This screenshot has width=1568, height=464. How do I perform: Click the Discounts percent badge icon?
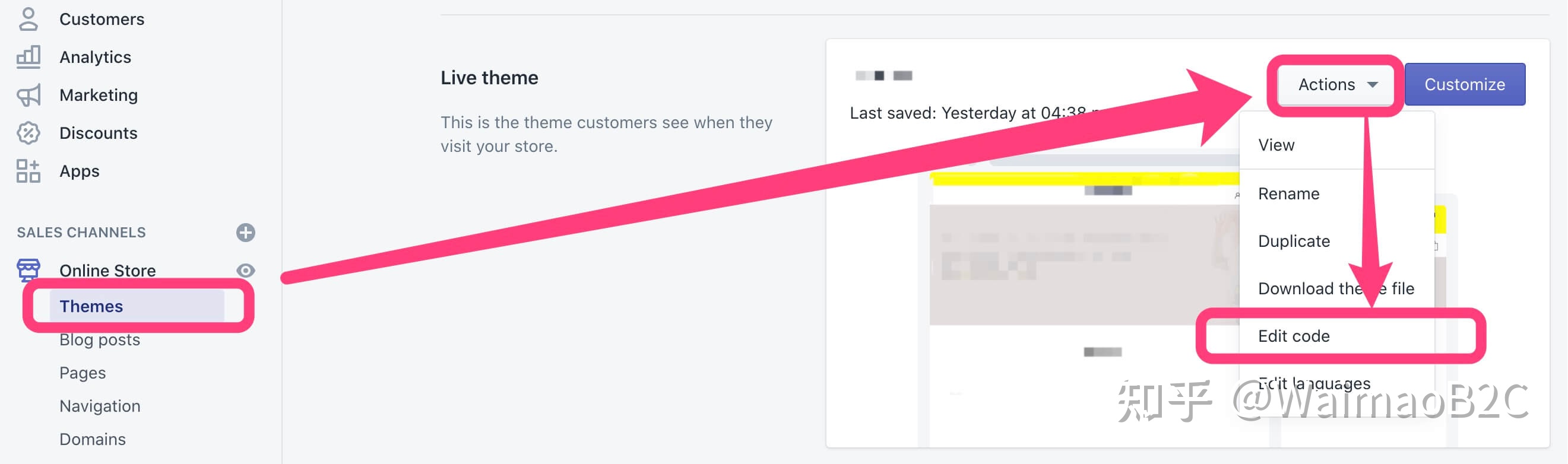28,133
